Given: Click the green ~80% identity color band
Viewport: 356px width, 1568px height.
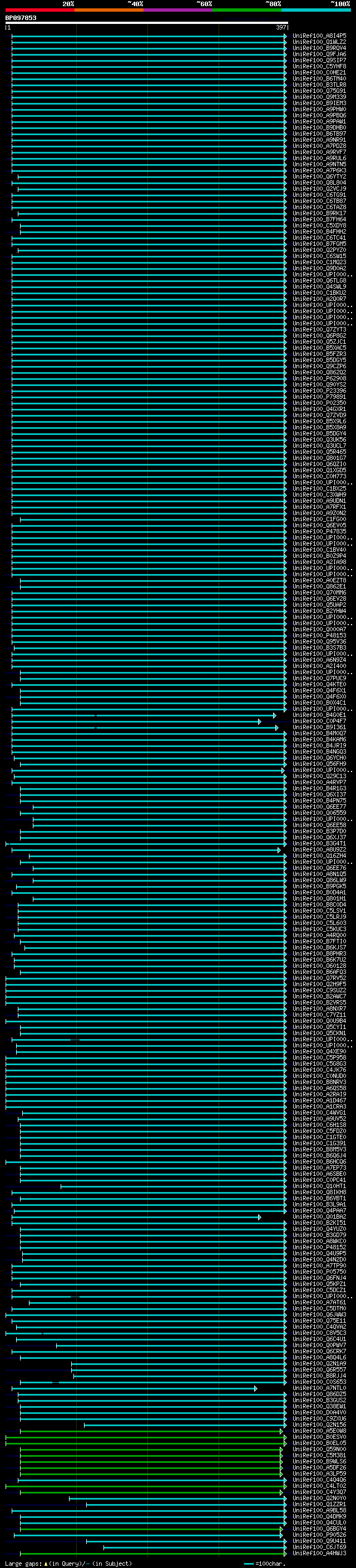Looking at the screenshot, I should coord(247,10).
